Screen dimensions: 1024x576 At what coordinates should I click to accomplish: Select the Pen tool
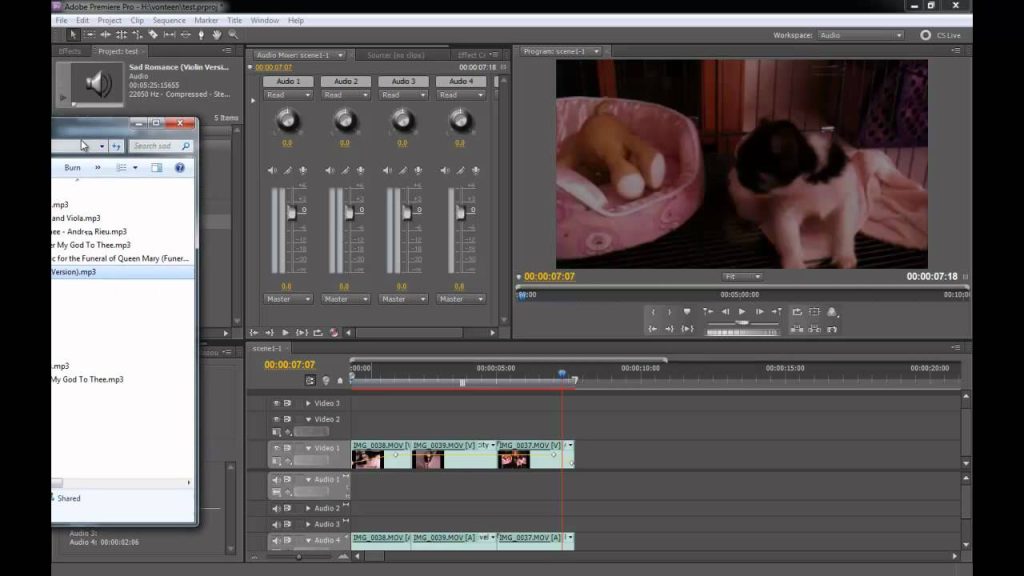point(201,35)
